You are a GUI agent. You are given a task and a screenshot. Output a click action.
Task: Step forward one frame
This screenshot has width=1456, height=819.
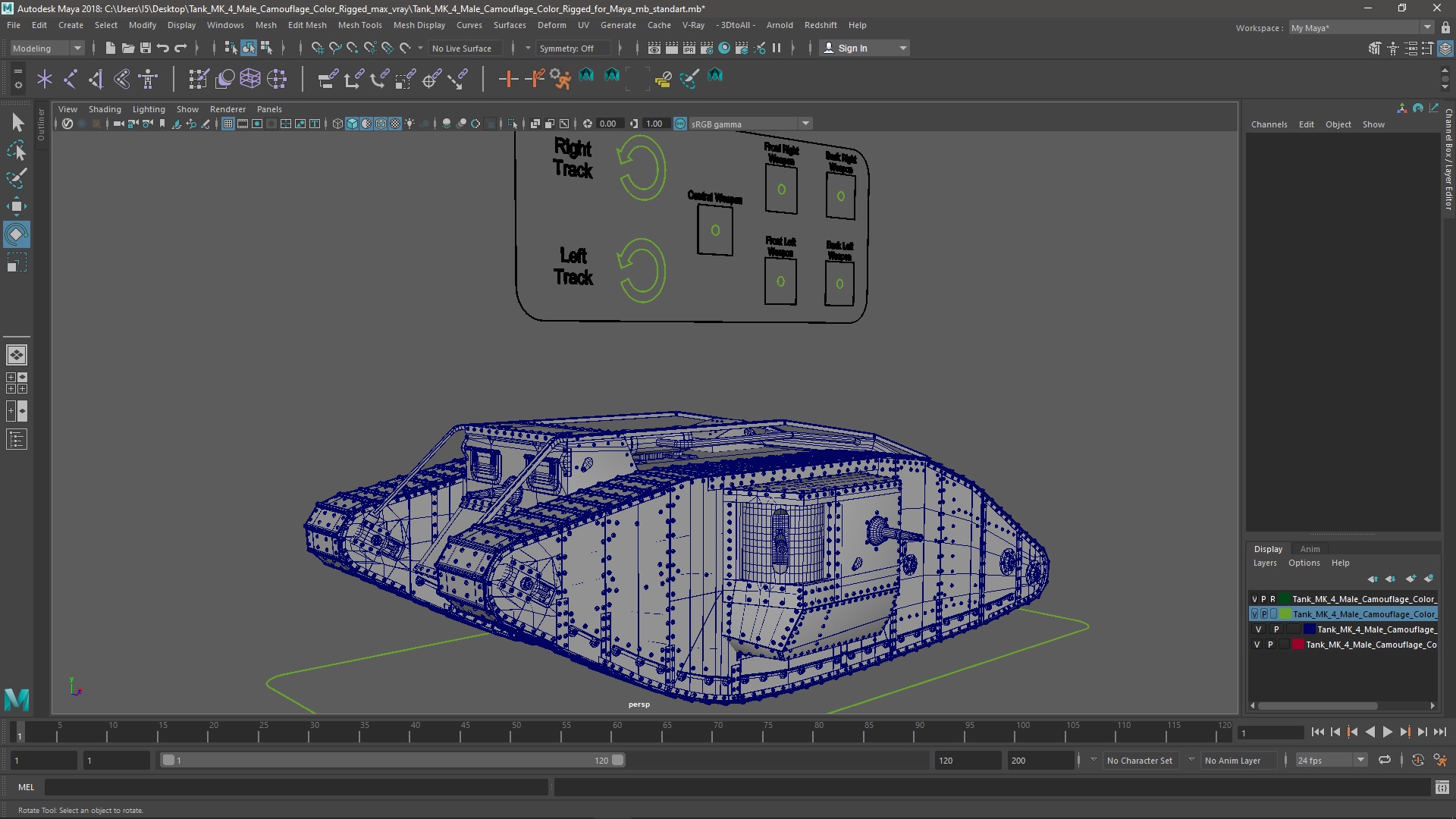1422,732
